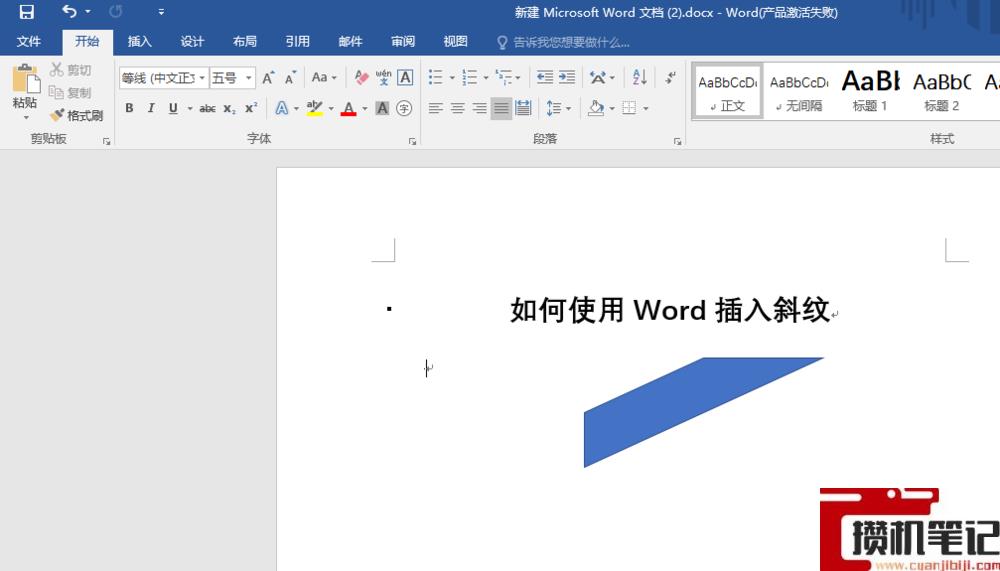The width and height of the screenshot is (1000, 571).
Task: Toggle superscript formatting
Action: click(251, 108)
